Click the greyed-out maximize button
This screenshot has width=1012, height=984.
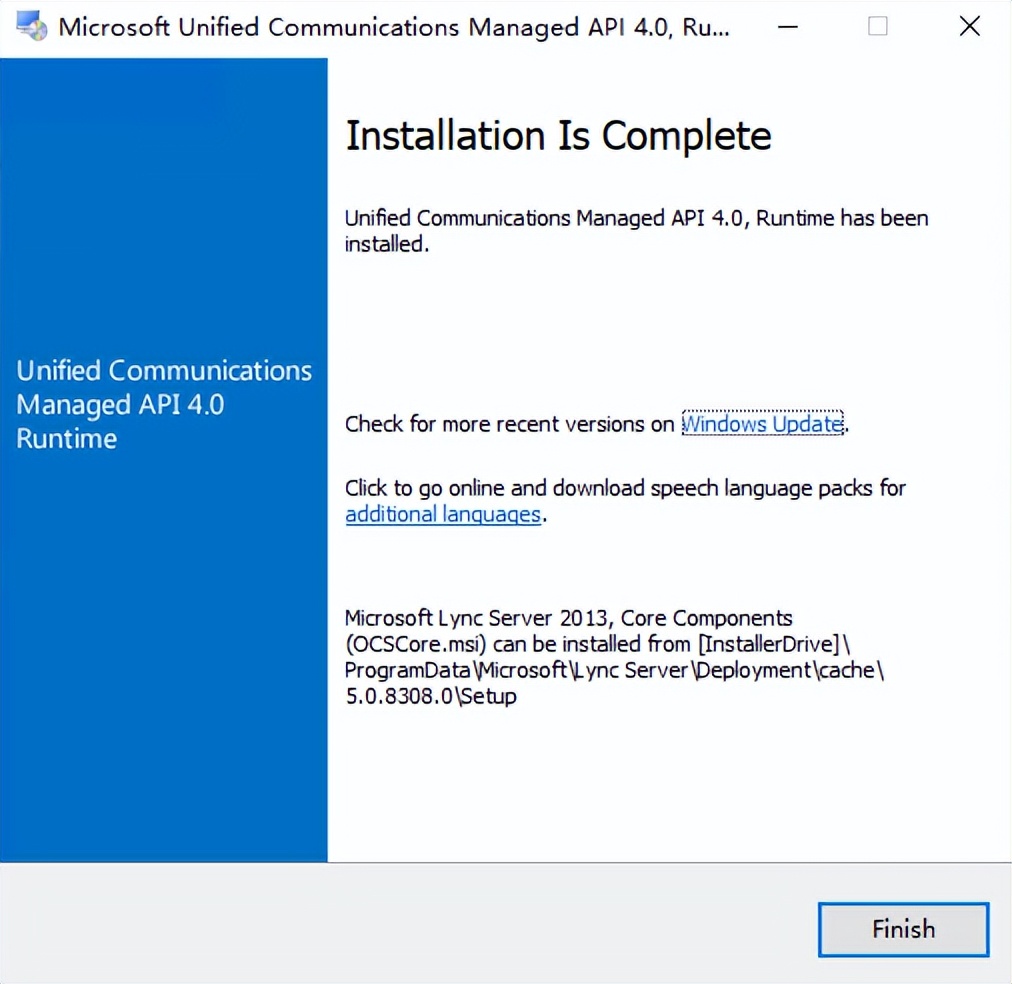tap(878, 27)
